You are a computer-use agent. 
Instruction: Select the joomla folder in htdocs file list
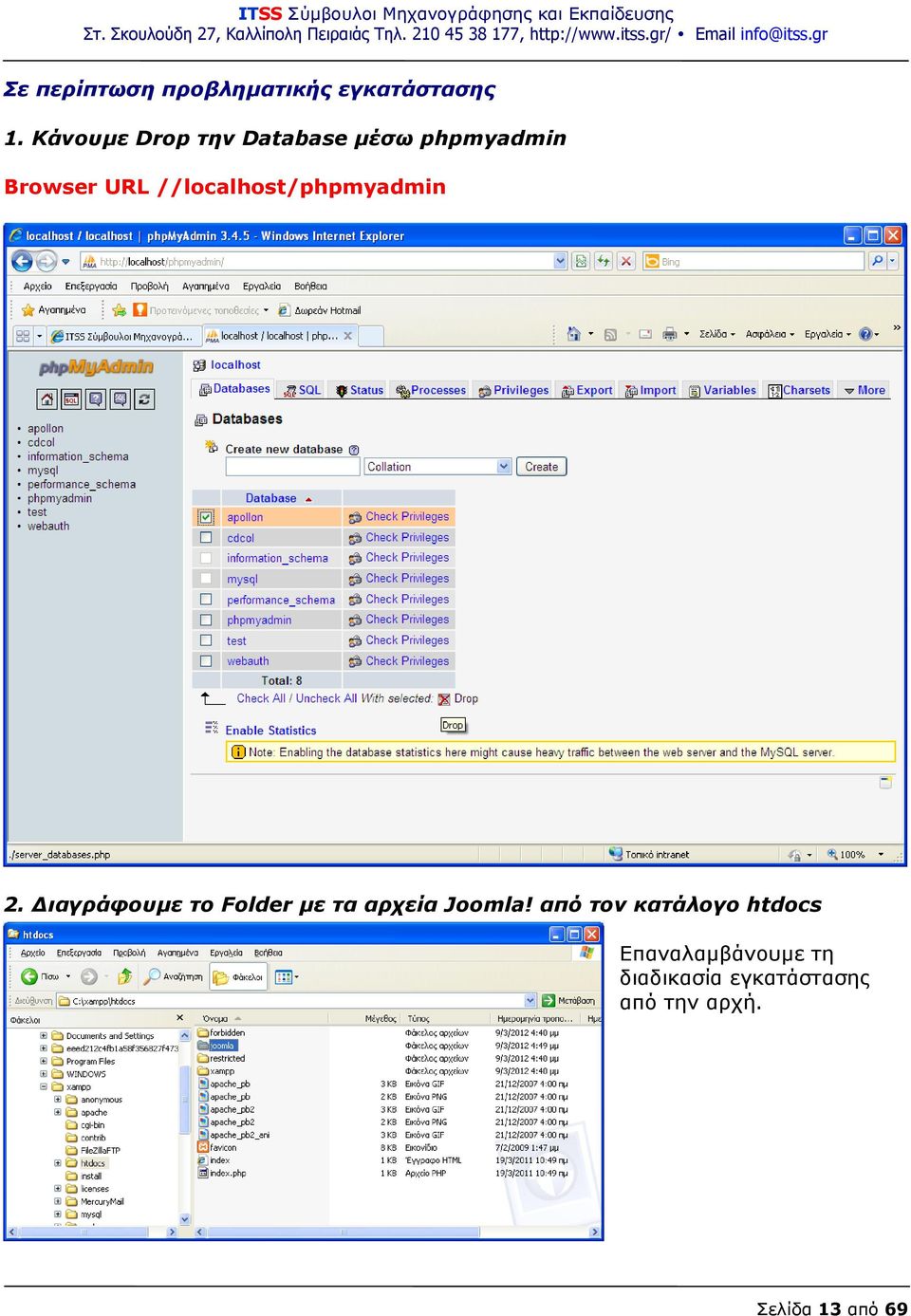pyautogui.click(x=221, y=1046)
